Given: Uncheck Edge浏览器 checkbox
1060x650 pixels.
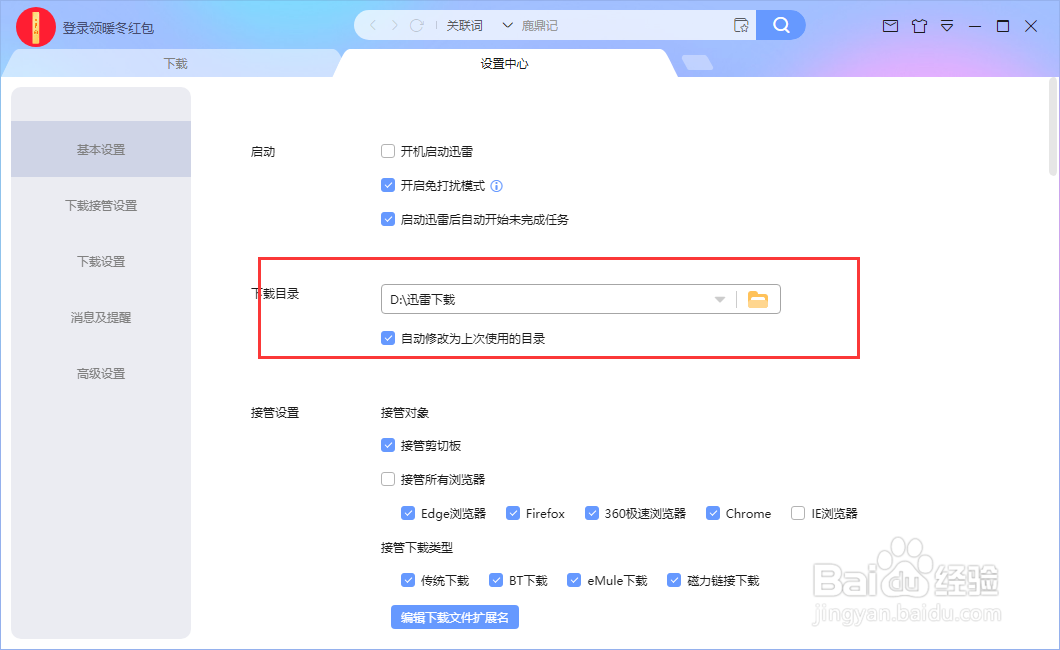Looking at the screenshot, I should pos(408,513).
